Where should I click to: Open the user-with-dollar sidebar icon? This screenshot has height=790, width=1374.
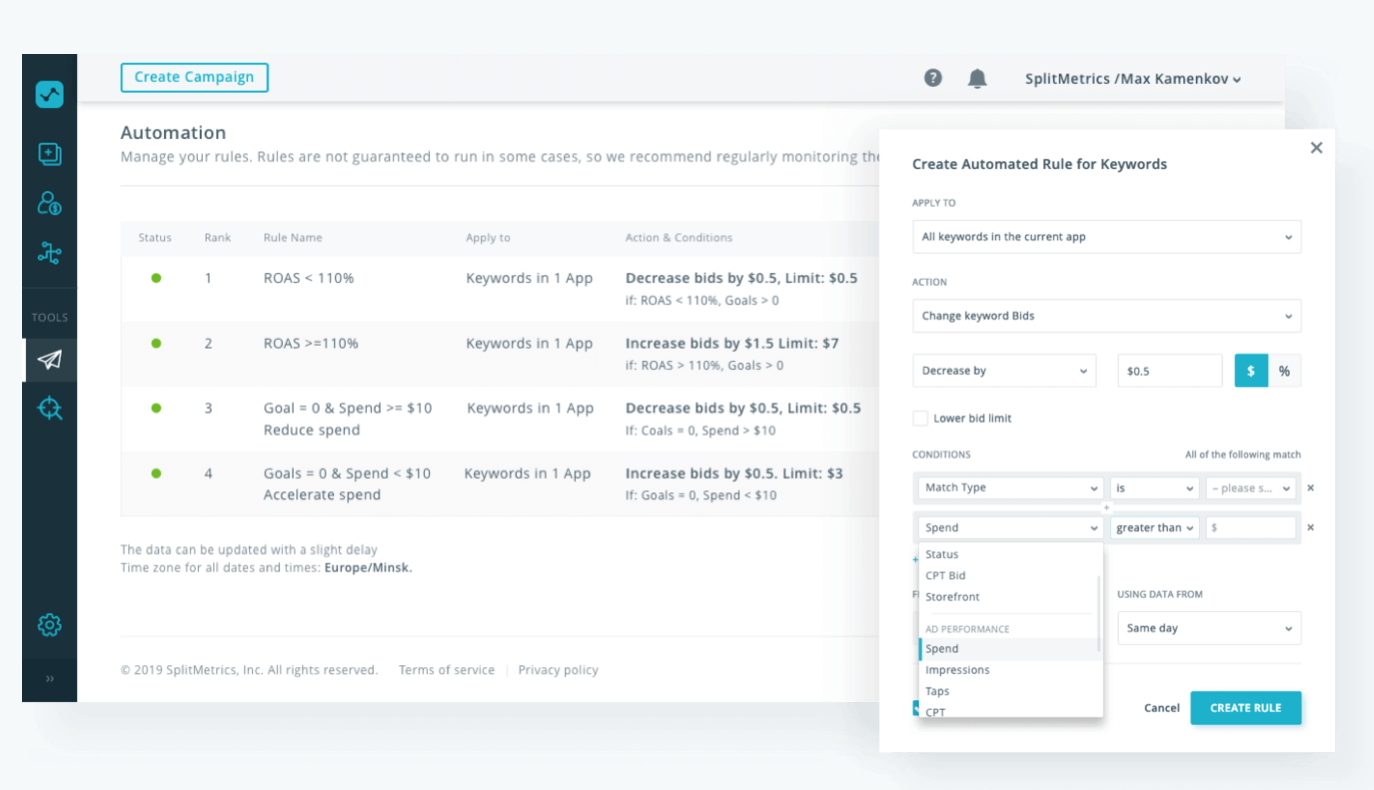tap(49, 203)
